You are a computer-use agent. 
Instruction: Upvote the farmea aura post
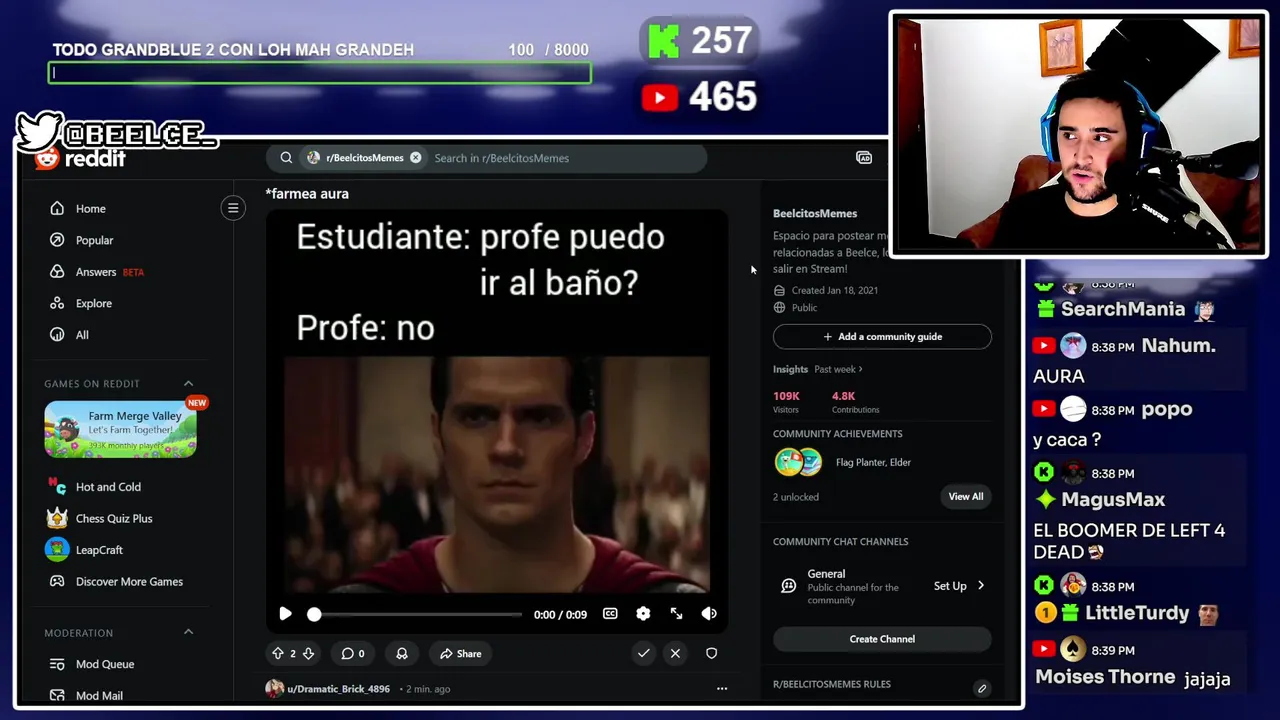278,654
